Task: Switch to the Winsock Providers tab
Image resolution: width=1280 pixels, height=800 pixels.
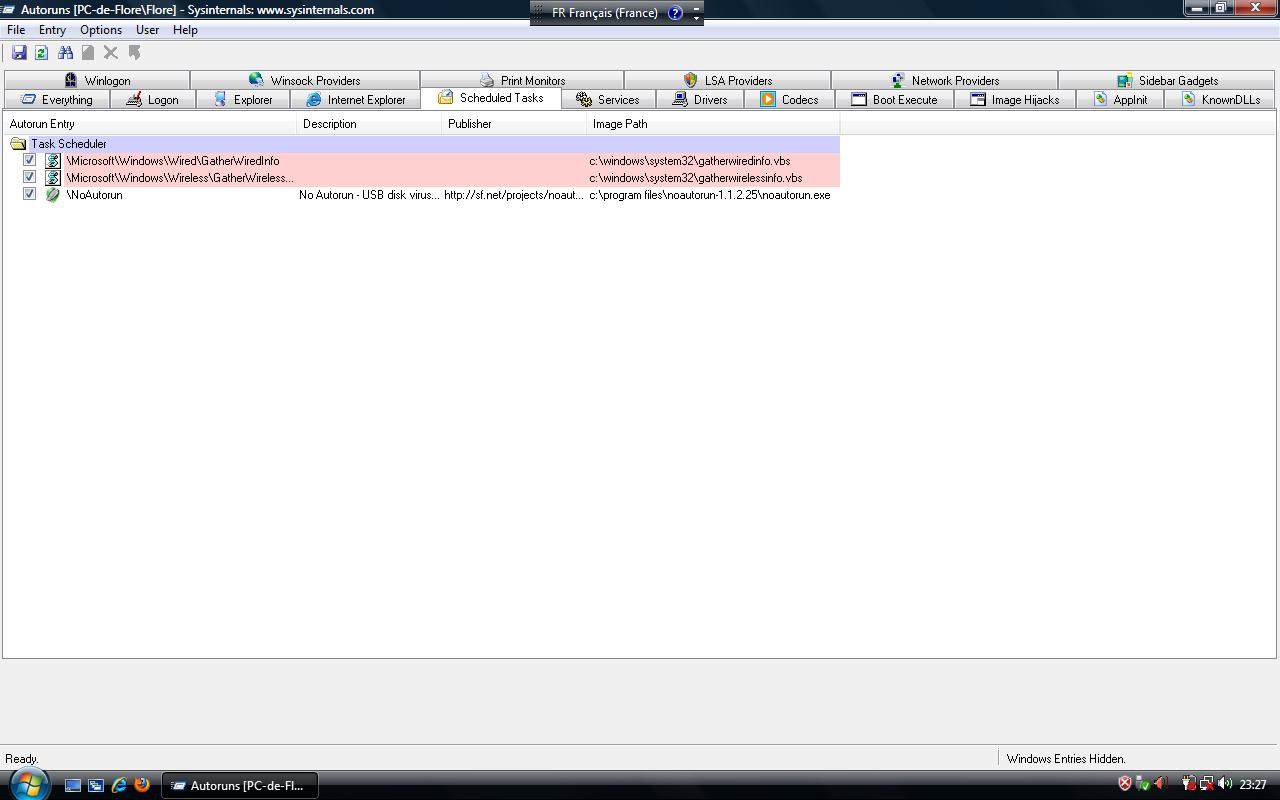Action: (x=305, y=80)
